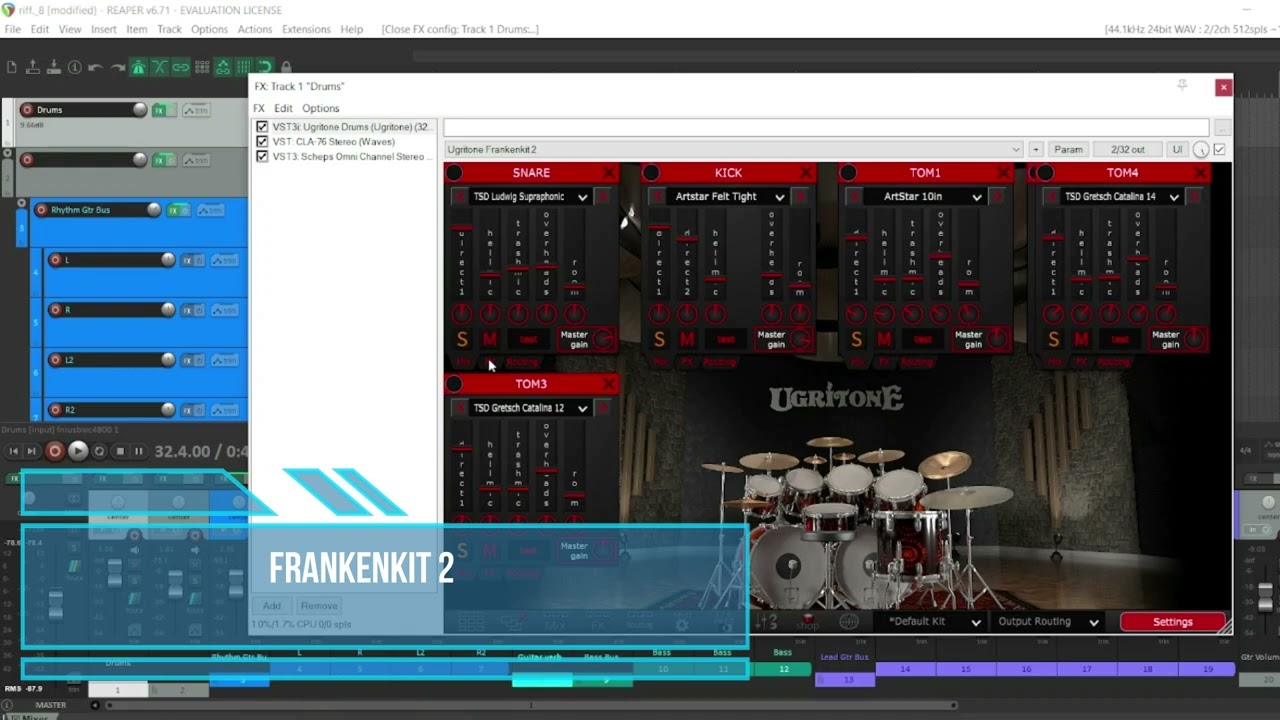The image size is (1280, 720).
Task: Click the Param button
Action: (1068, 149)
